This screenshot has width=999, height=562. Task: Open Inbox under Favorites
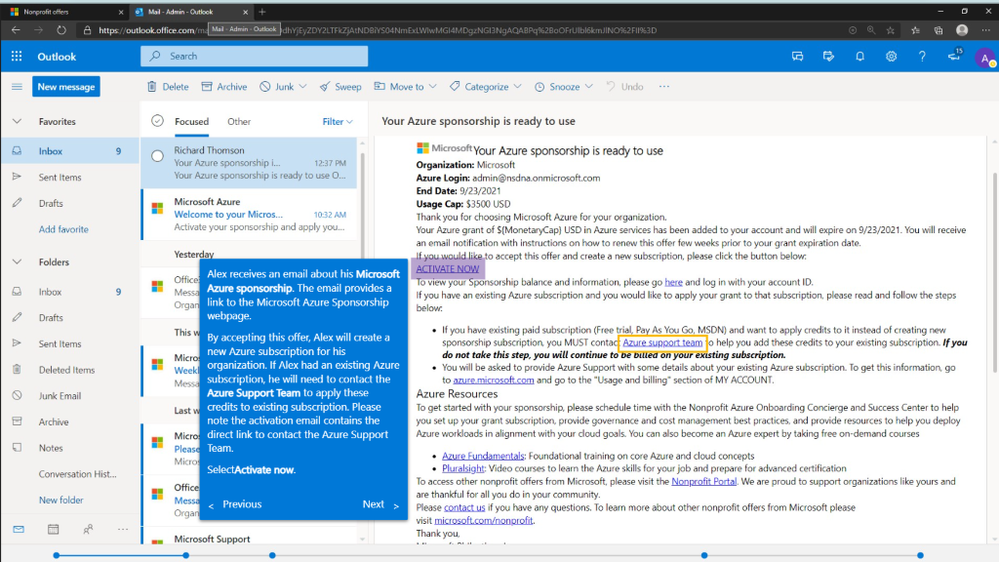69,151
